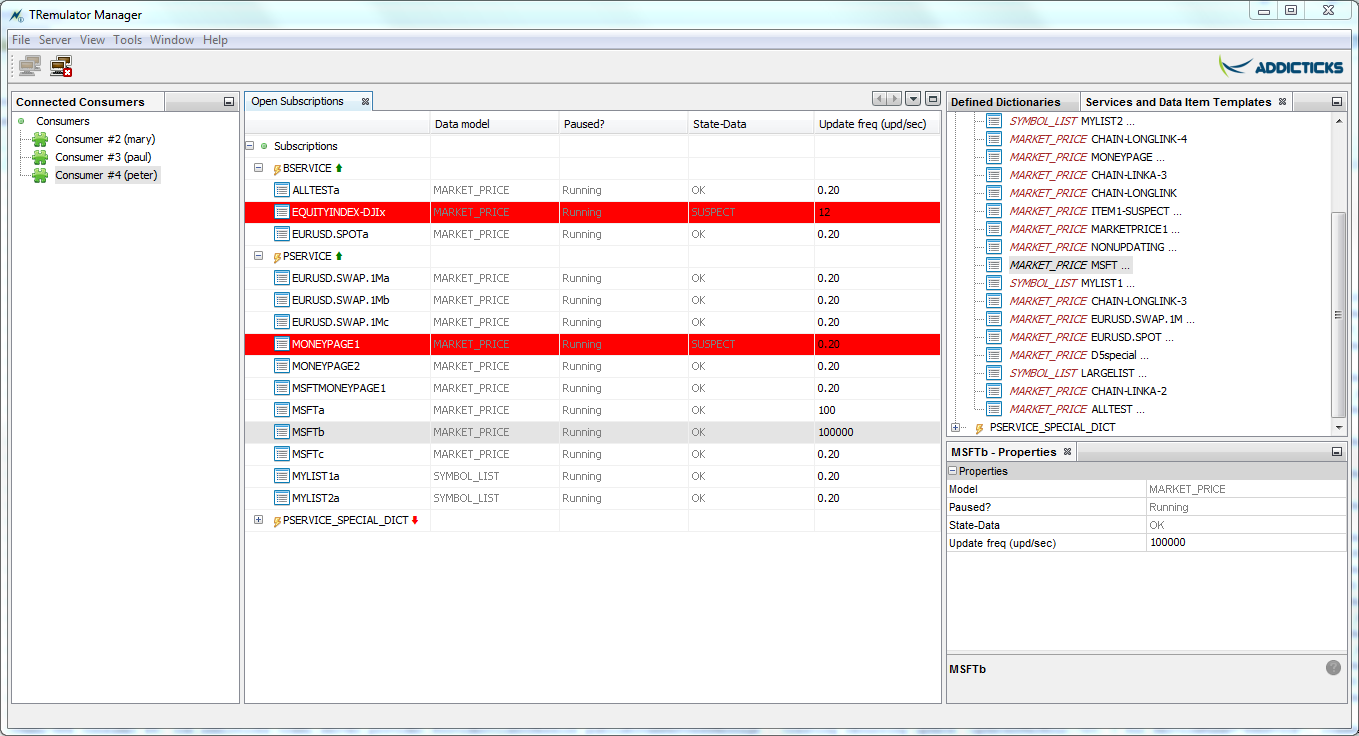Click the scroll tabs left arrow

[880, 98]
